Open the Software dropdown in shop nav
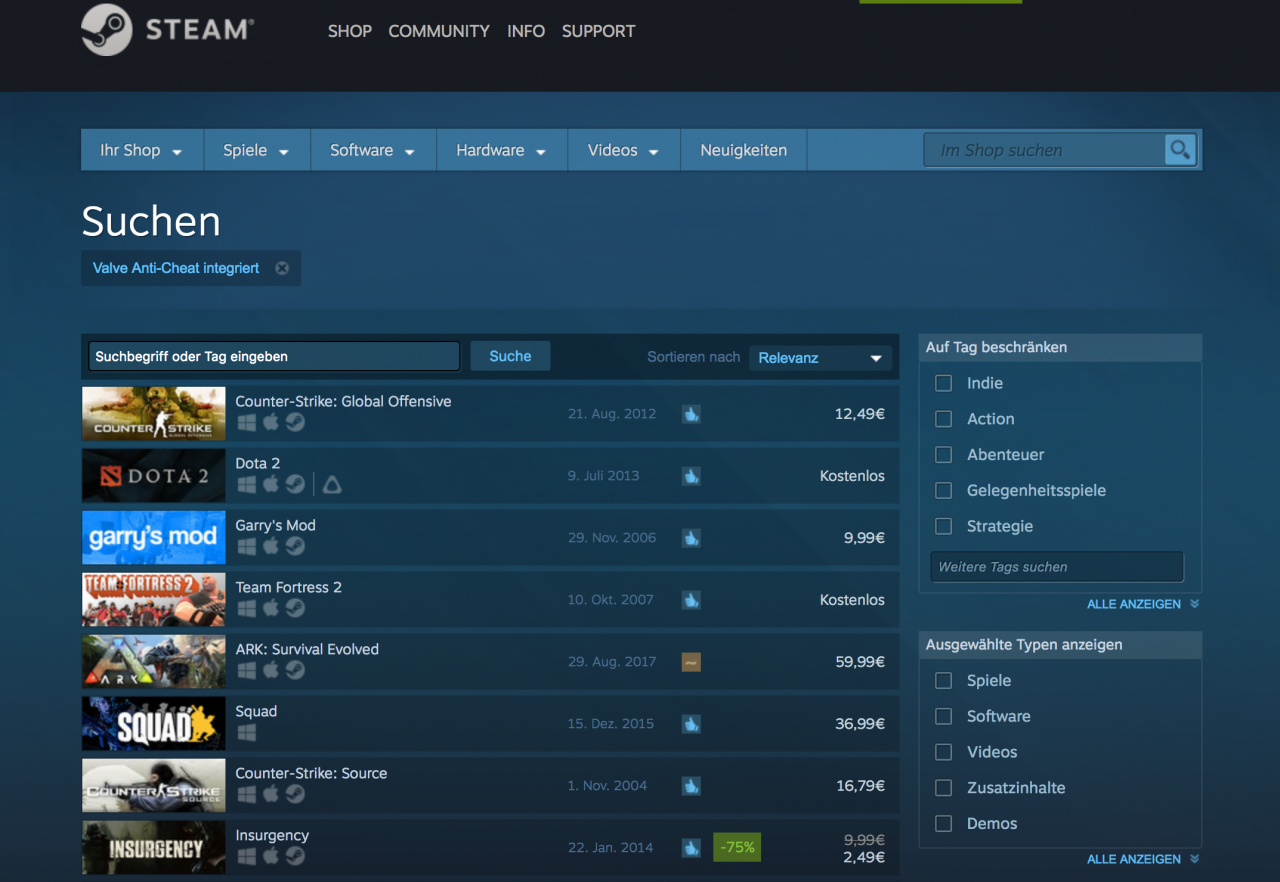The width and height of the screenshot is (1280, 882). coord(373,150)
